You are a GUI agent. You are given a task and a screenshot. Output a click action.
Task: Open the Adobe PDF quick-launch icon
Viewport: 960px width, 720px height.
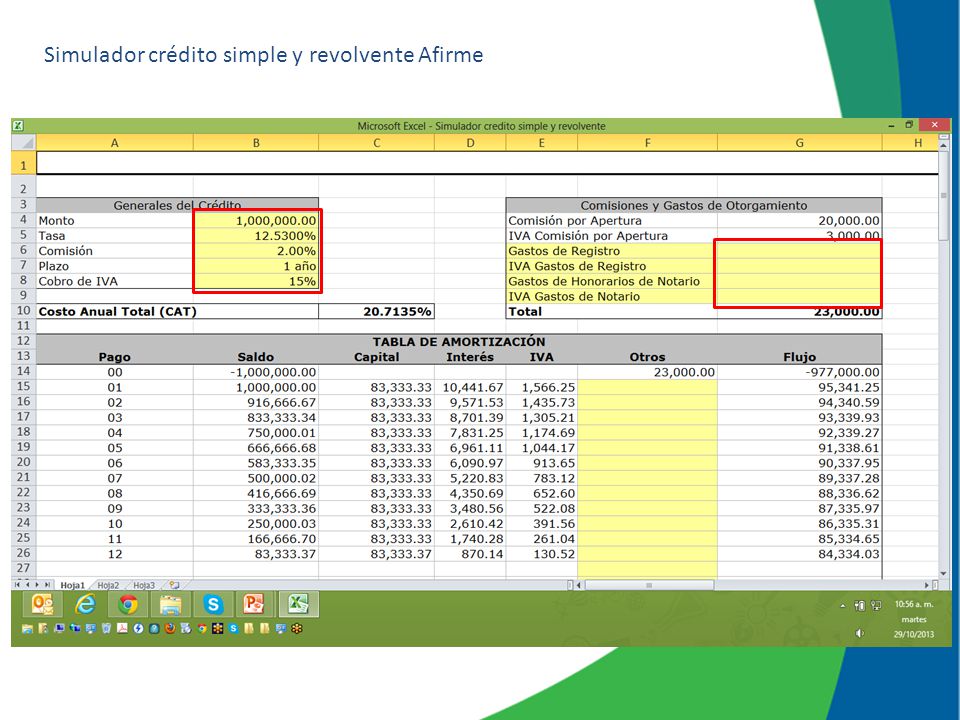point(122,628)
